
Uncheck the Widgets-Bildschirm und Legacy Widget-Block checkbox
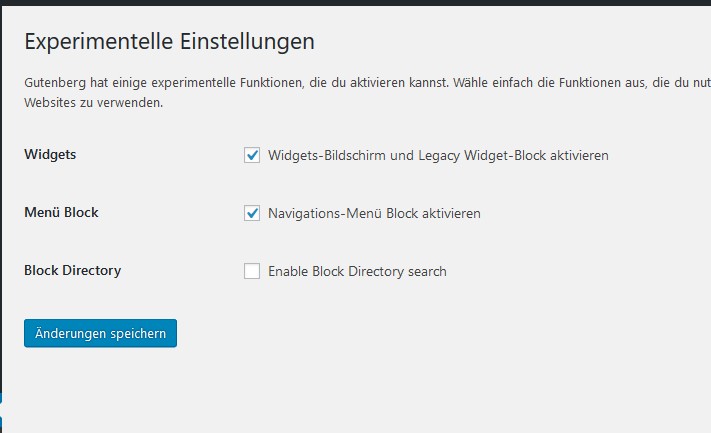click(x=252, y=155)
